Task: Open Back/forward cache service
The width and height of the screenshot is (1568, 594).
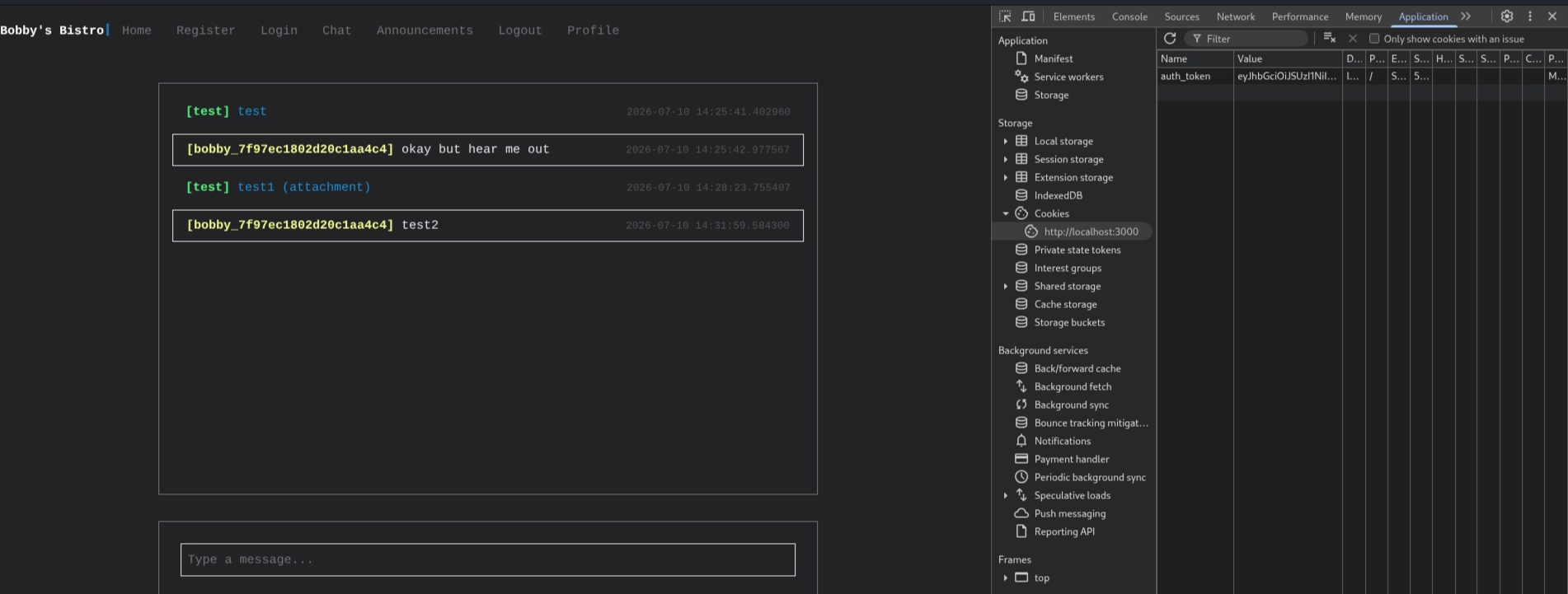Action: tap(1077, 368)
